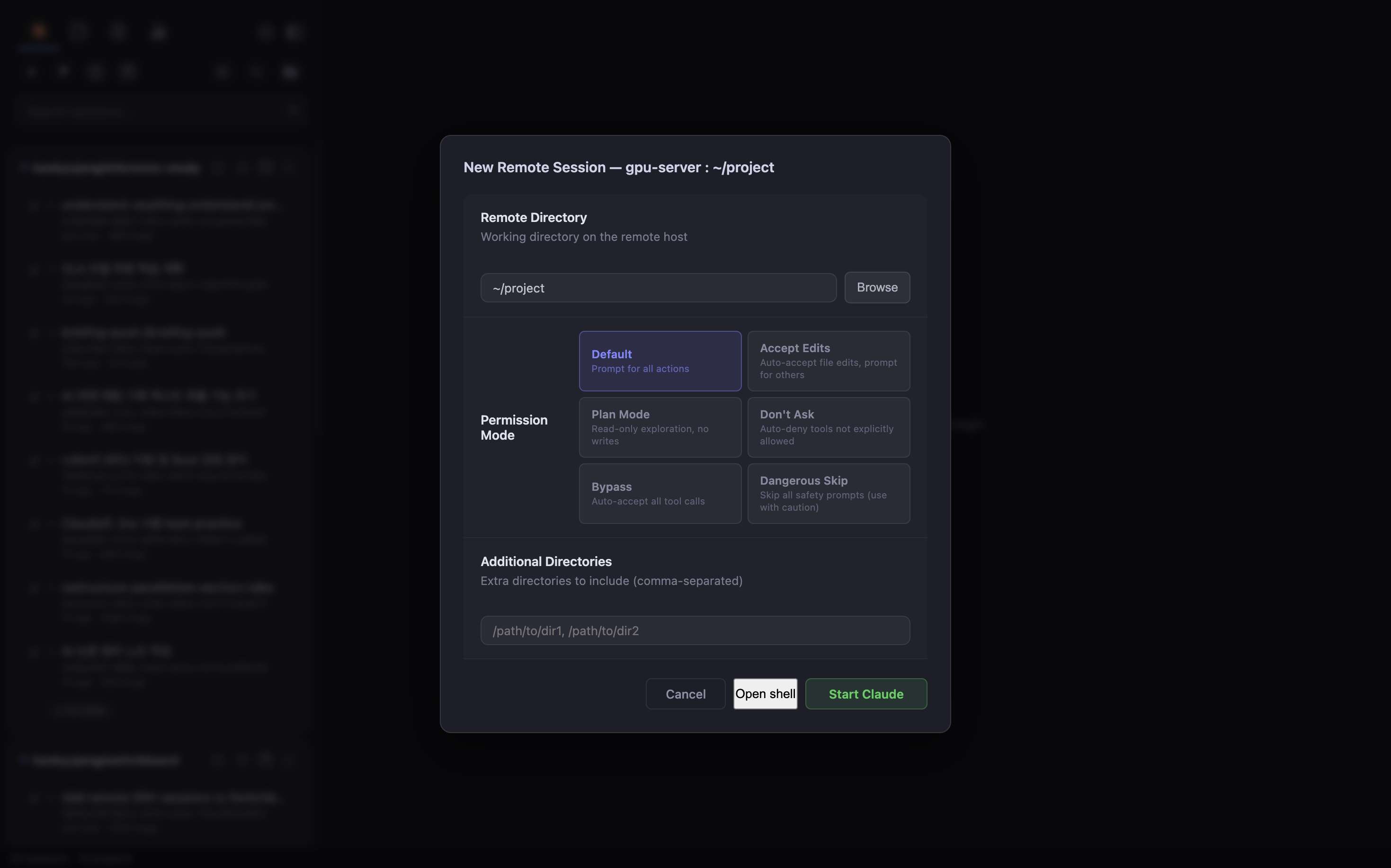Click the "Permission Mode" label
Image resolution: width=1391 pixels, height=868 pixels.
pyautogui.click(x=514, y=428)
